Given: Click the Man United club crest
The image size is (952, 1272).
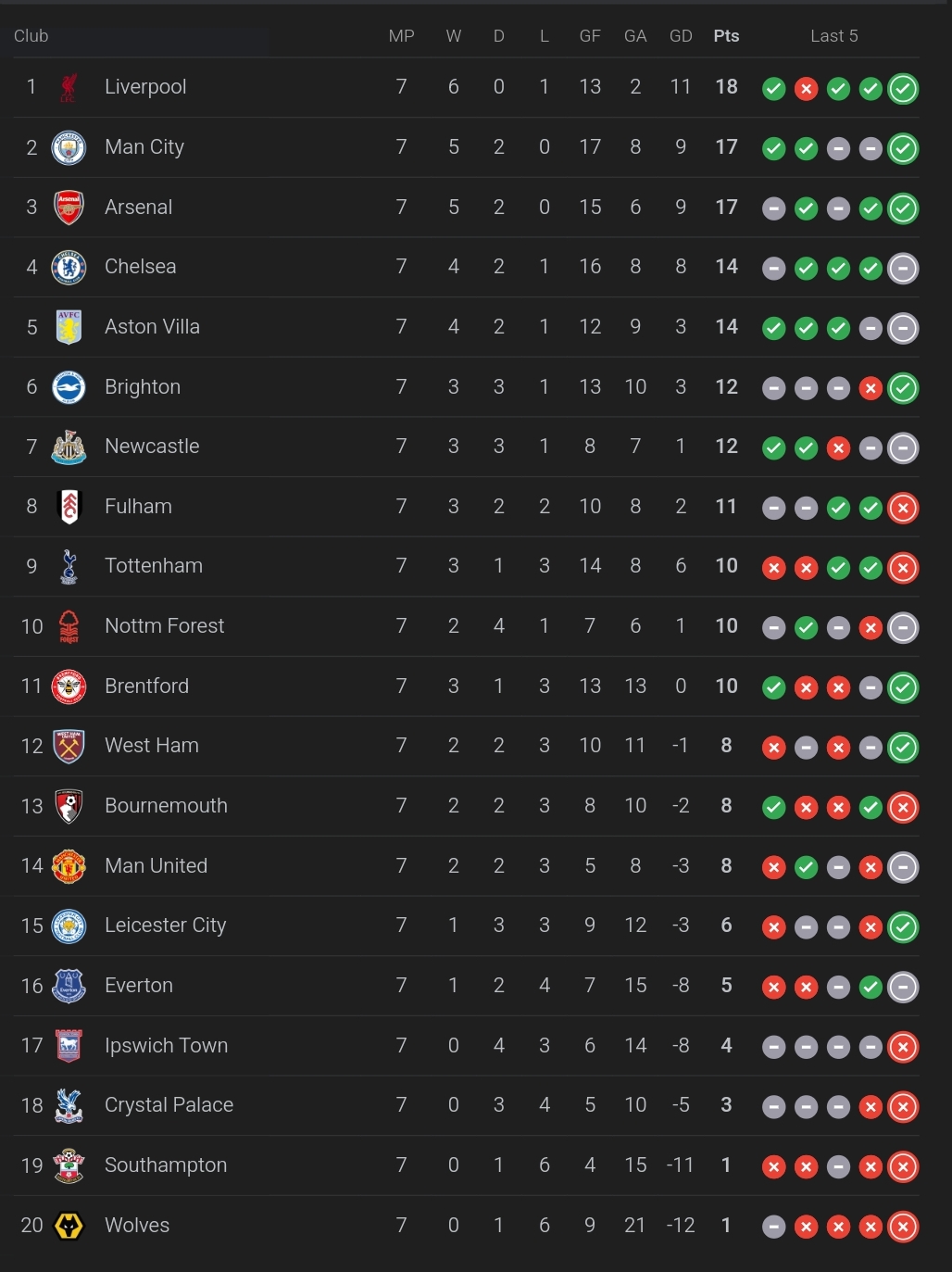Looking at the screenshot, I should 69,867.
